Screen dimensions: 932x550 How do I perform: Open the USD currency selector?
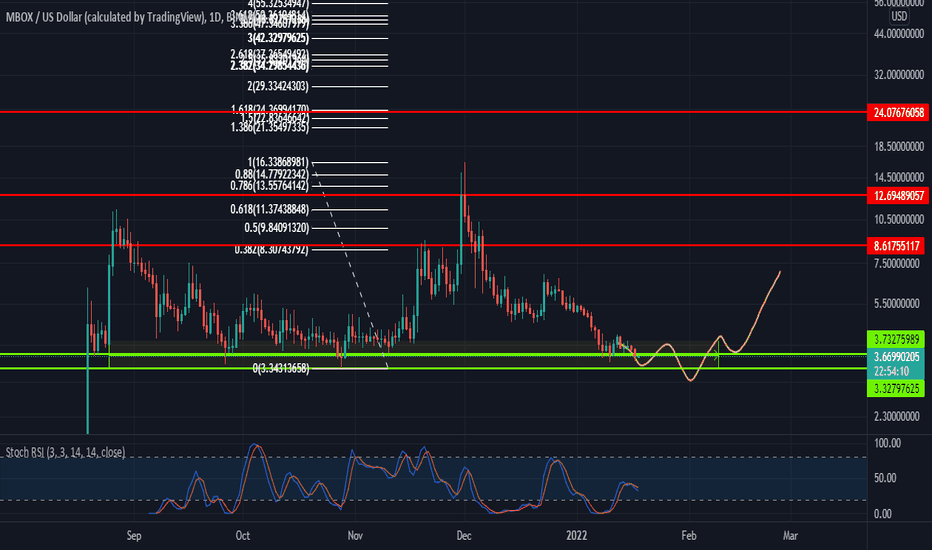tap(899, 16)
